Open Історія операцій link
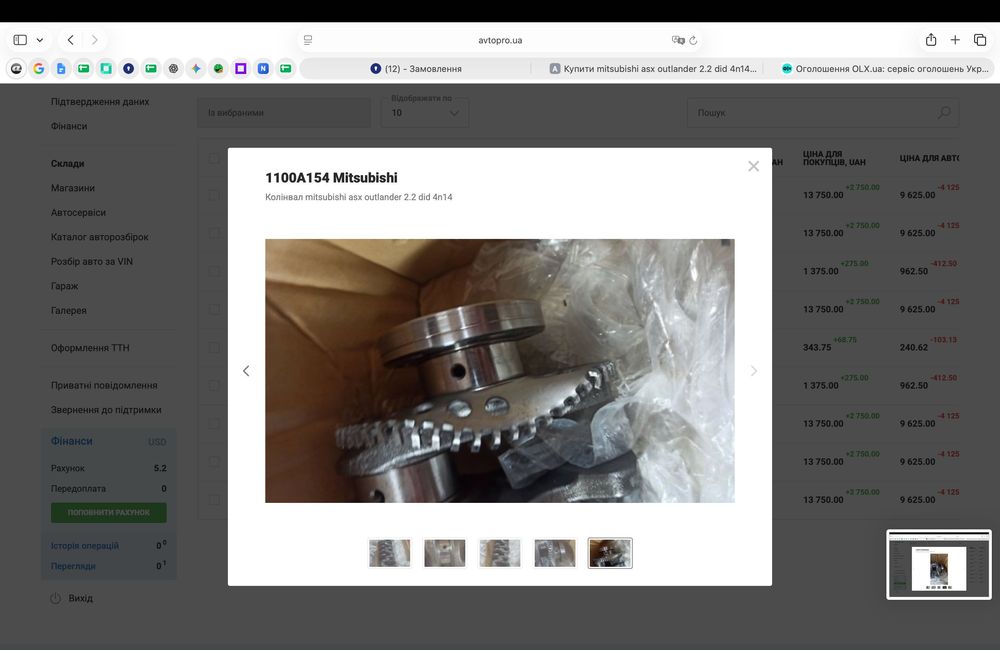 85,546
